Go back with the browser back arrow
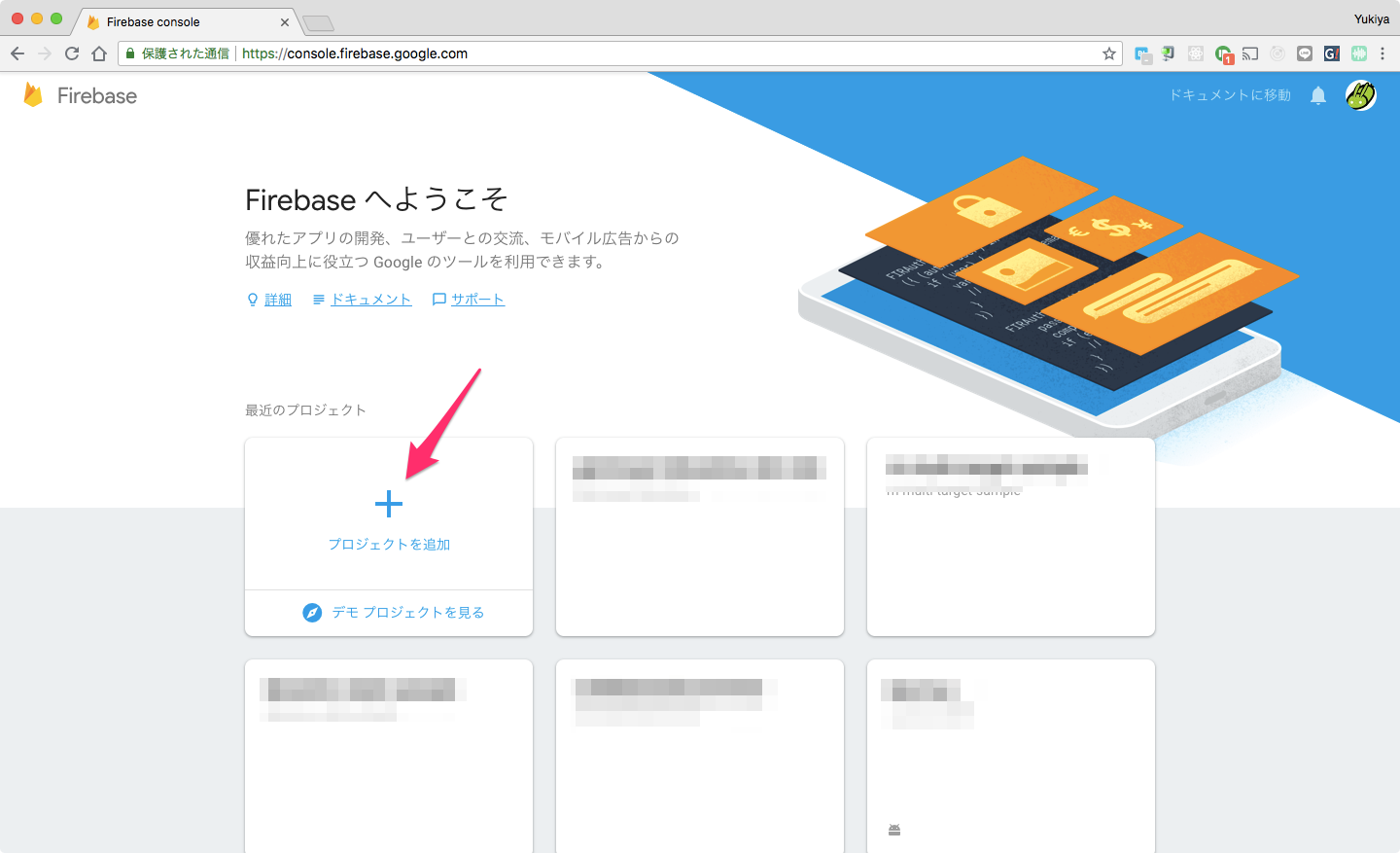This screenshot has height=853, width=1400. [17, 53]
